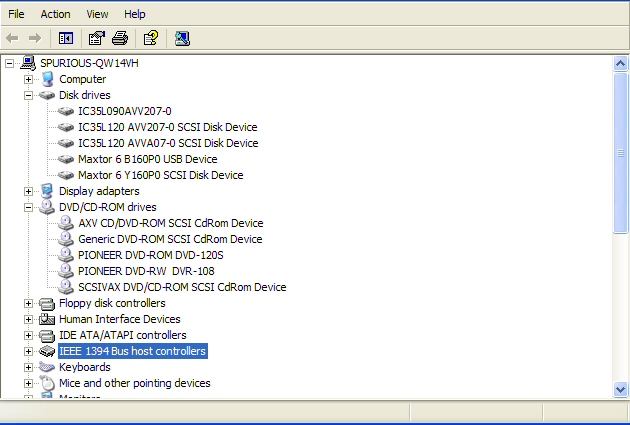630x425 pixels.
Task: Select Human Interface Devices in tree
Action: [119, 319]
